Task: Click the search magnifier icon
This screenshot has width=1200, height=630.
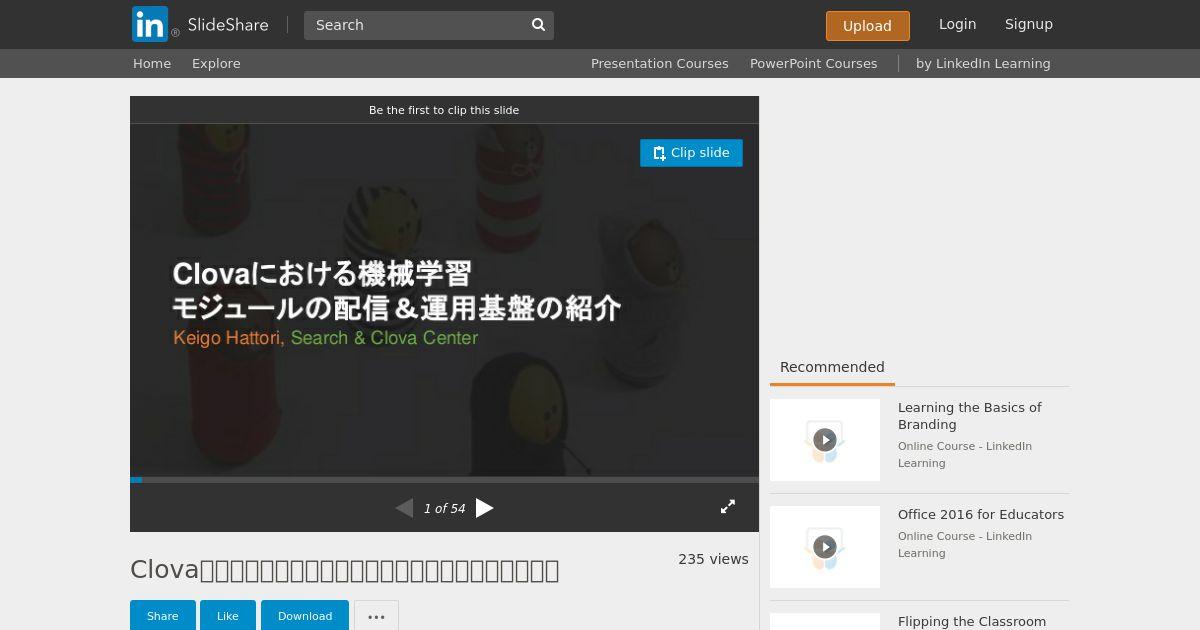Action: 538,25
